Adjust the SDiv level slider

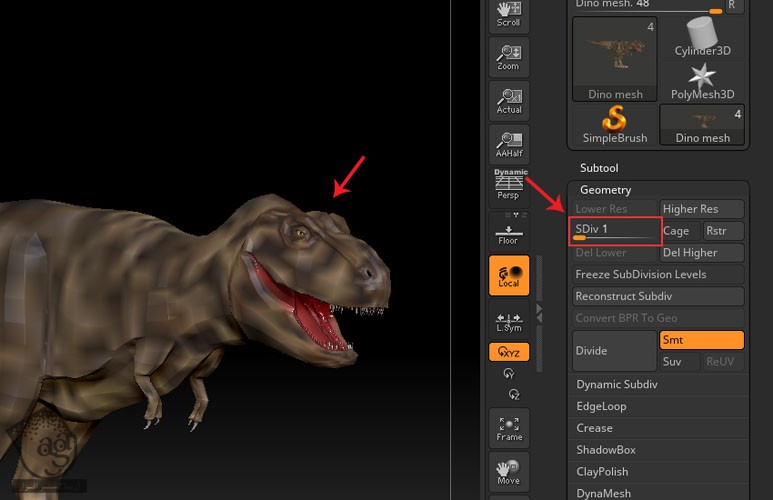[616, 231]
